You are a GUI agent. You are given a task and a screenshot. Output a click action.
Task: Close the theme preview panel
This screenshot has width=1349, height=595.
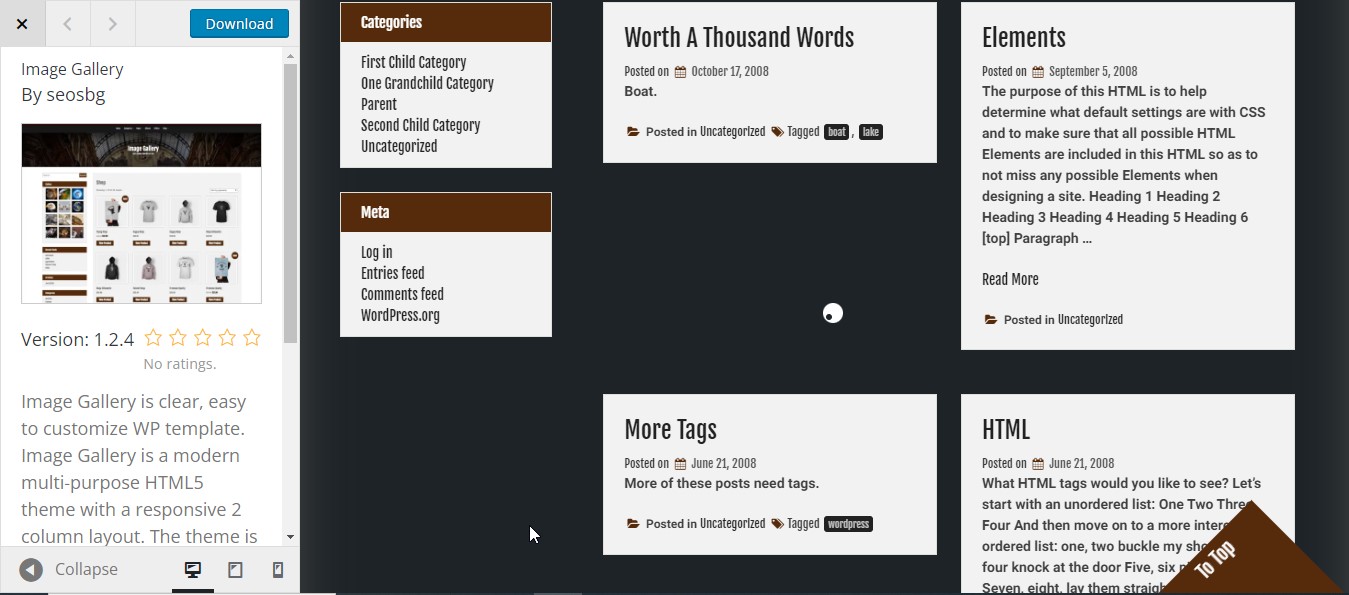22,23
